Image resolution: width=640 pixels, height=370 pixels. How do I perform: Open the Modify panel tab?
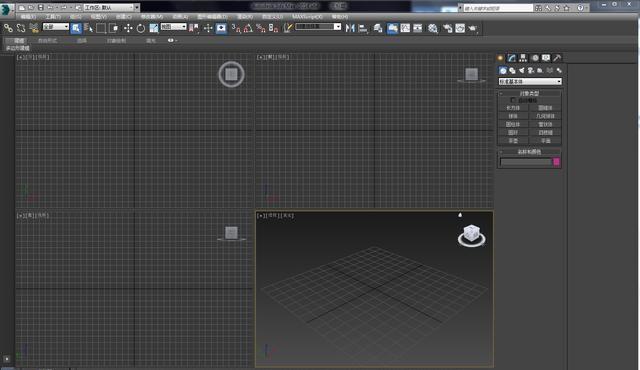(x=512, y=58)
